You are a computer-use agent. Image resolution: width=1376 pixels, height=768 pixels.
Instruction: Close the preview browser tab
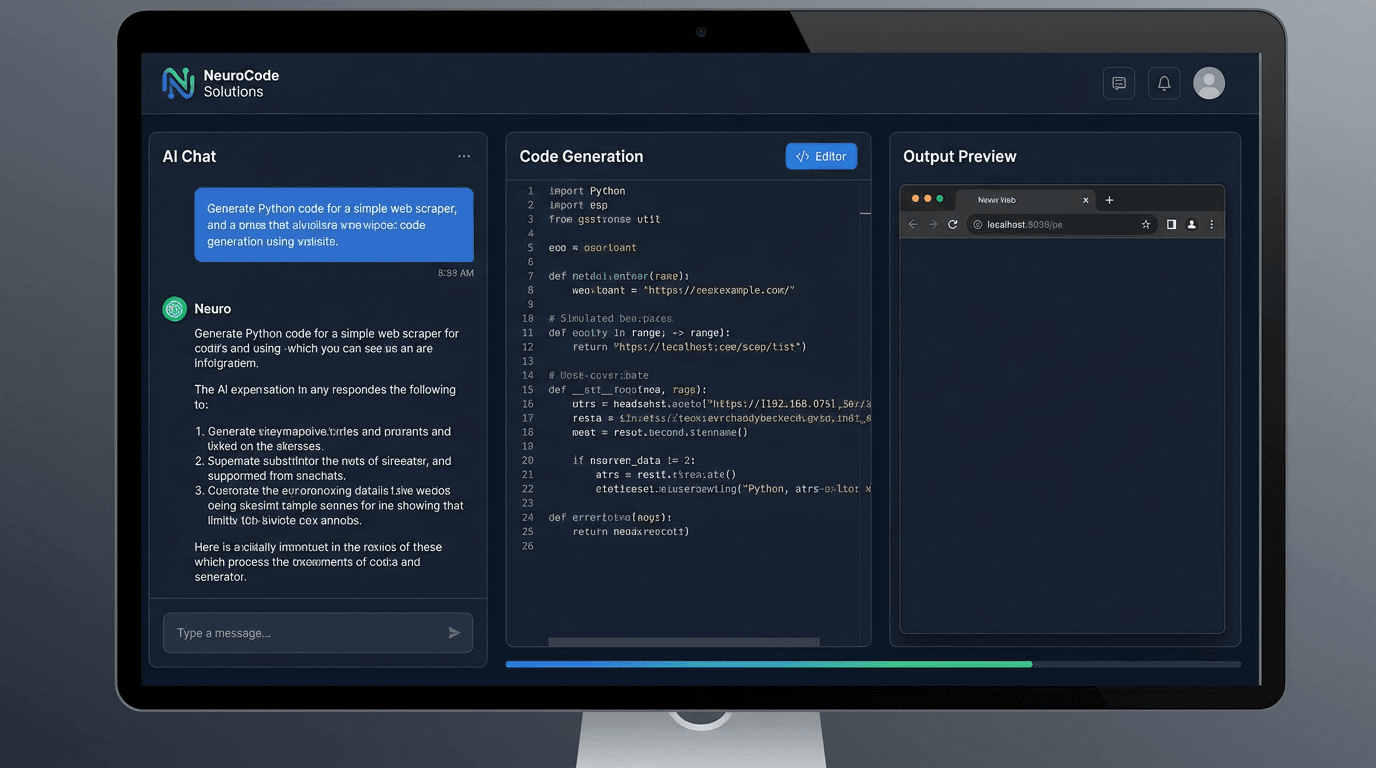tap(1086, 200)
